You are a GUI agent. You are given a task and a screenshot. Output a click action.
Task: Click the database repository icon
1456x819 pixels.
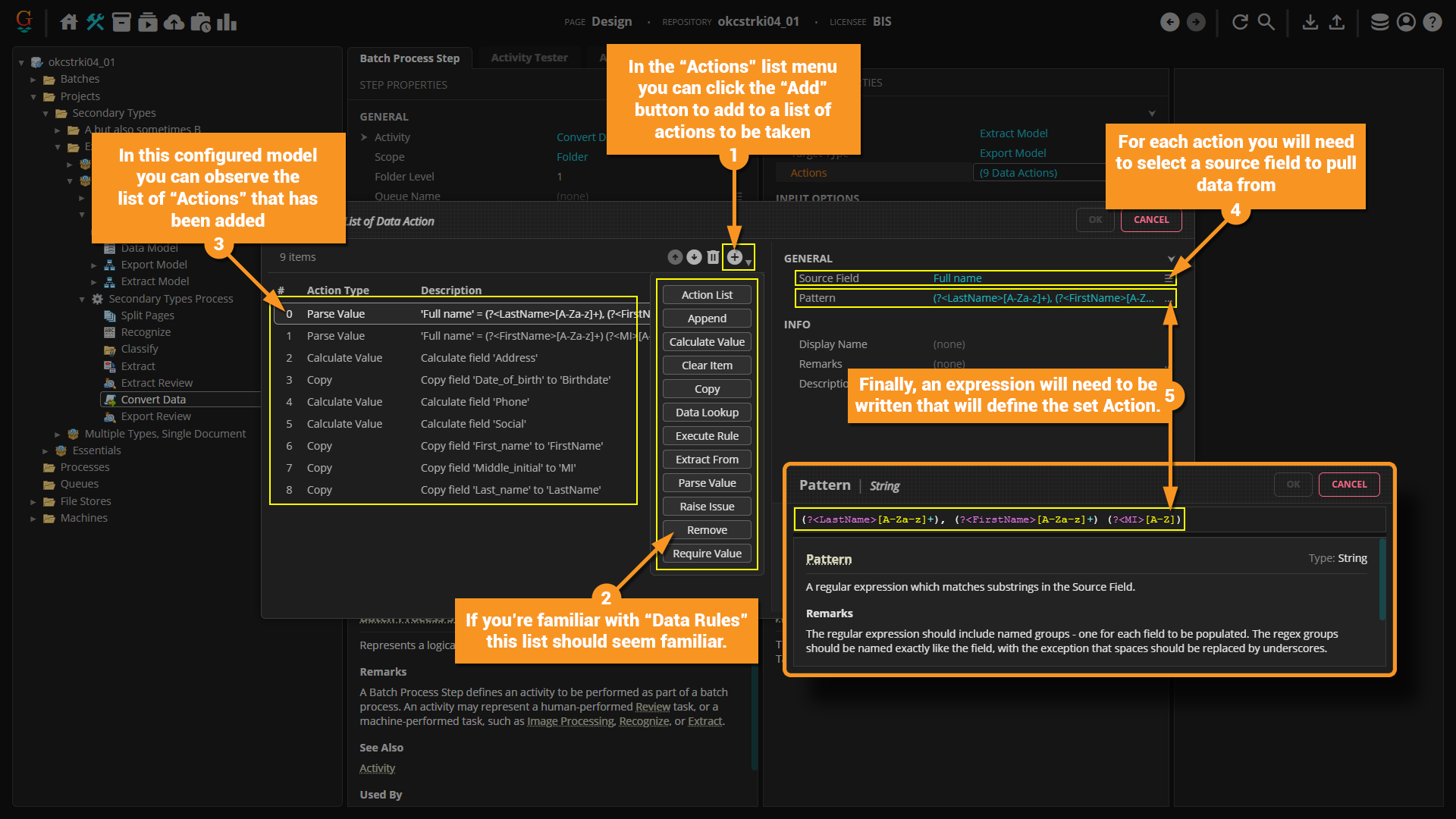point(1379,22)
